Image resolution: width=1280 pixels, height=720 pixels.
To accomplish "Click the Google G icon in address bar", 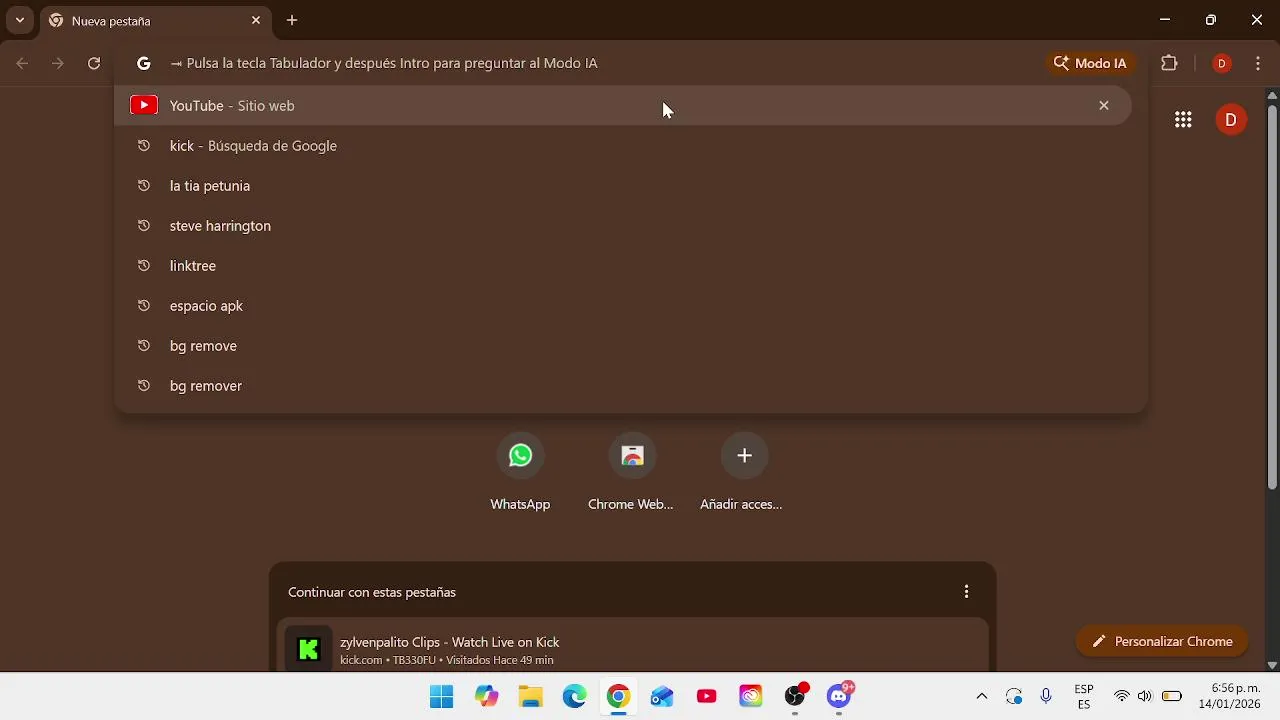I will click(144, 63).
